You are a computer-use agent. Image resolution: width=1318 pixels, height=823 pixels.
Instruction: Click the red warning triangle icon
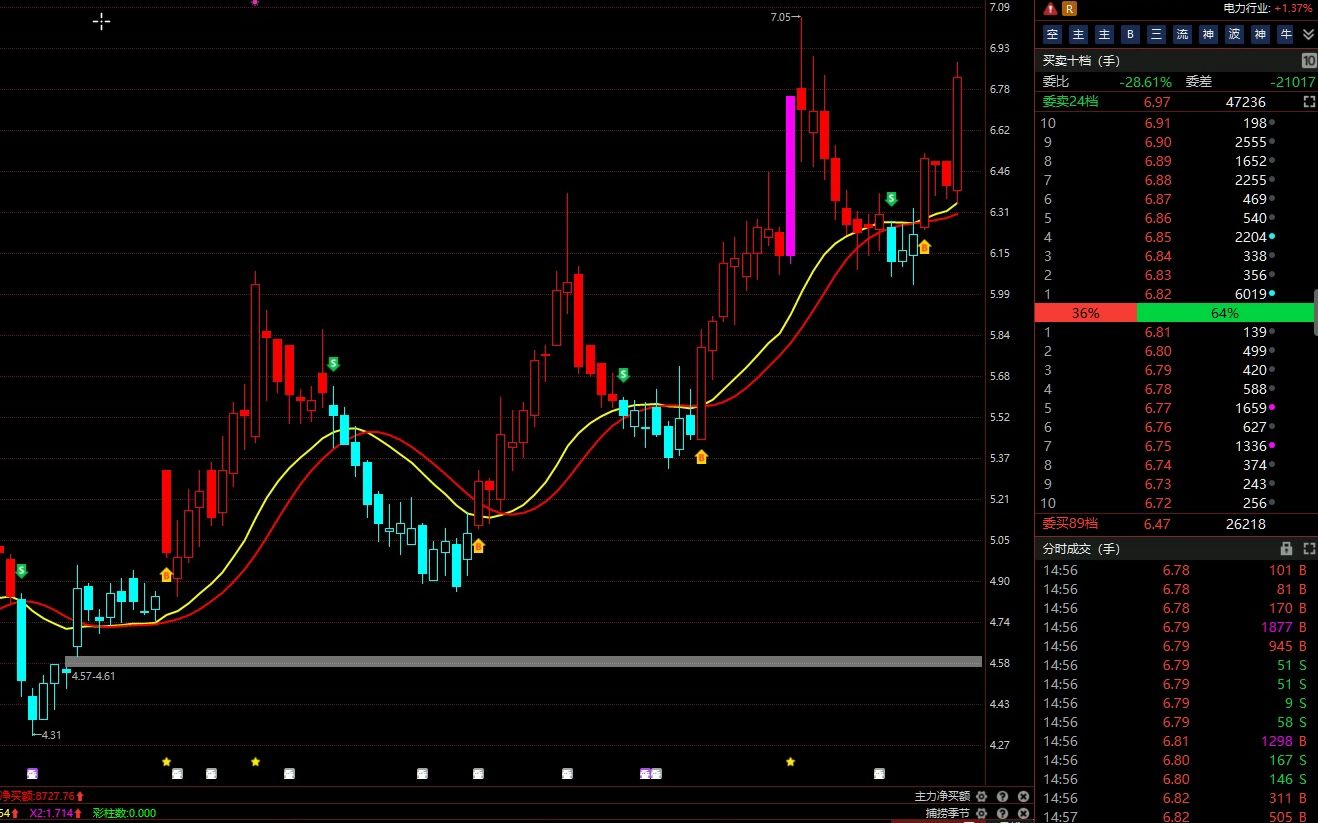(1050, 8)
